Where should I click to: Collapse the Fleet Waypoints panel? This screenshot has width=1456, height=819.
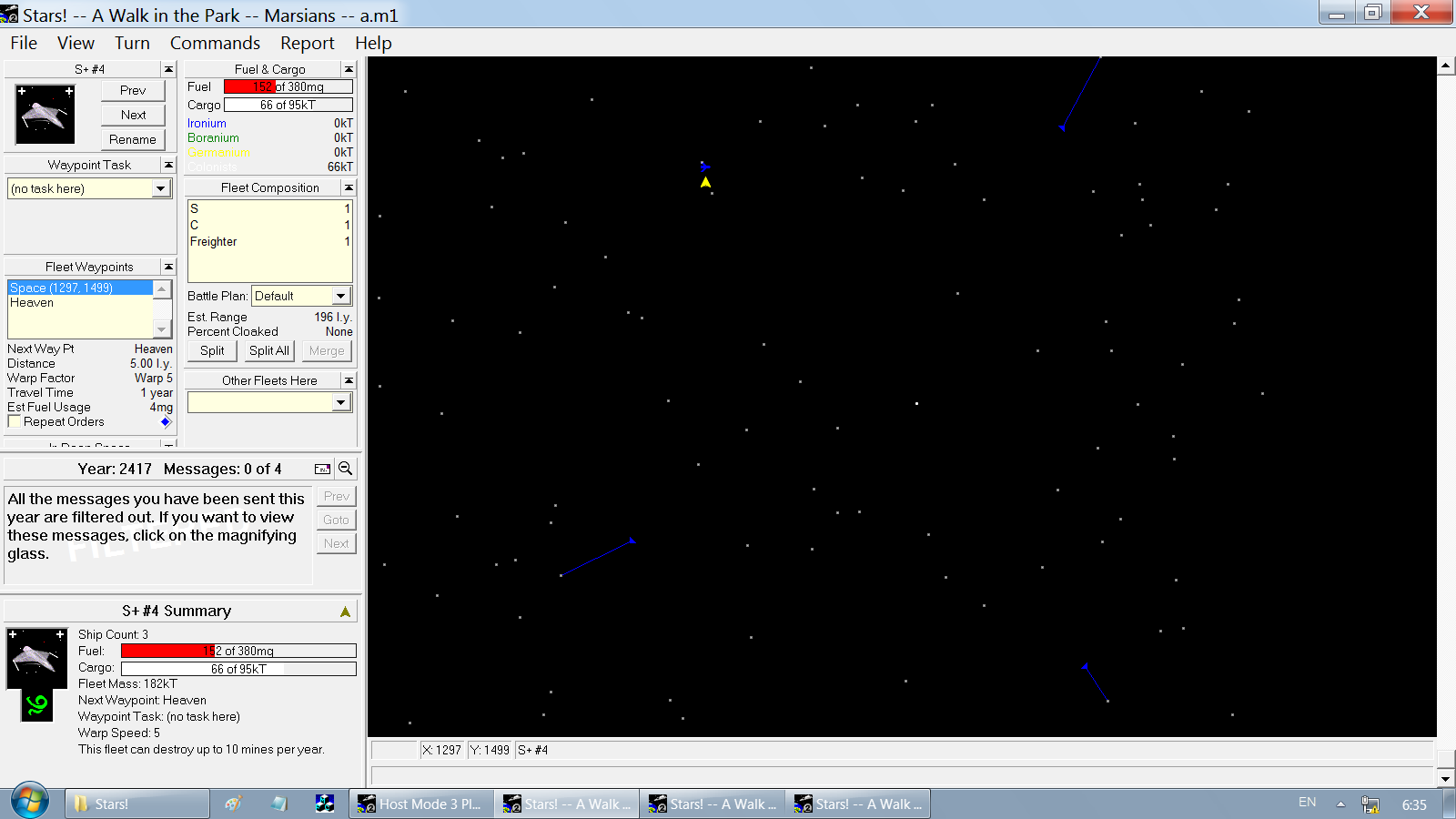168,267
